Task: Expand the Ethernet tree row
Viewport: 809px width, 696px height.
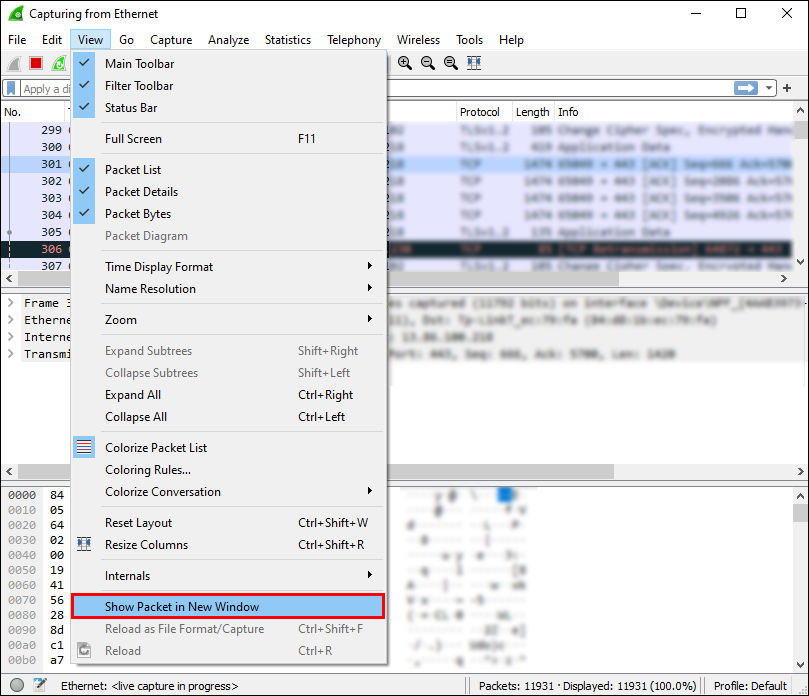Action: point(11,320)
